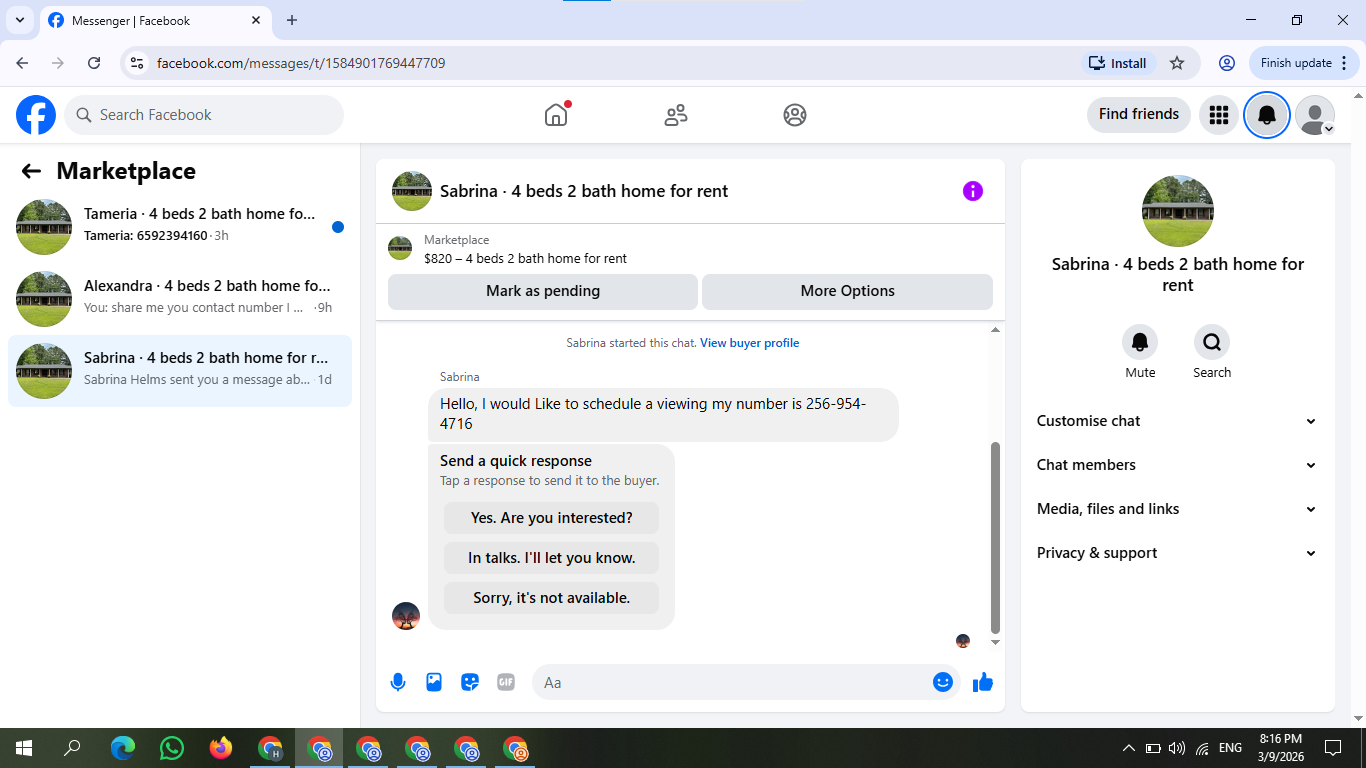This screenshot has width=1366, height=768.
Task: Open Tameria conversation
Action: click(180, 227)
